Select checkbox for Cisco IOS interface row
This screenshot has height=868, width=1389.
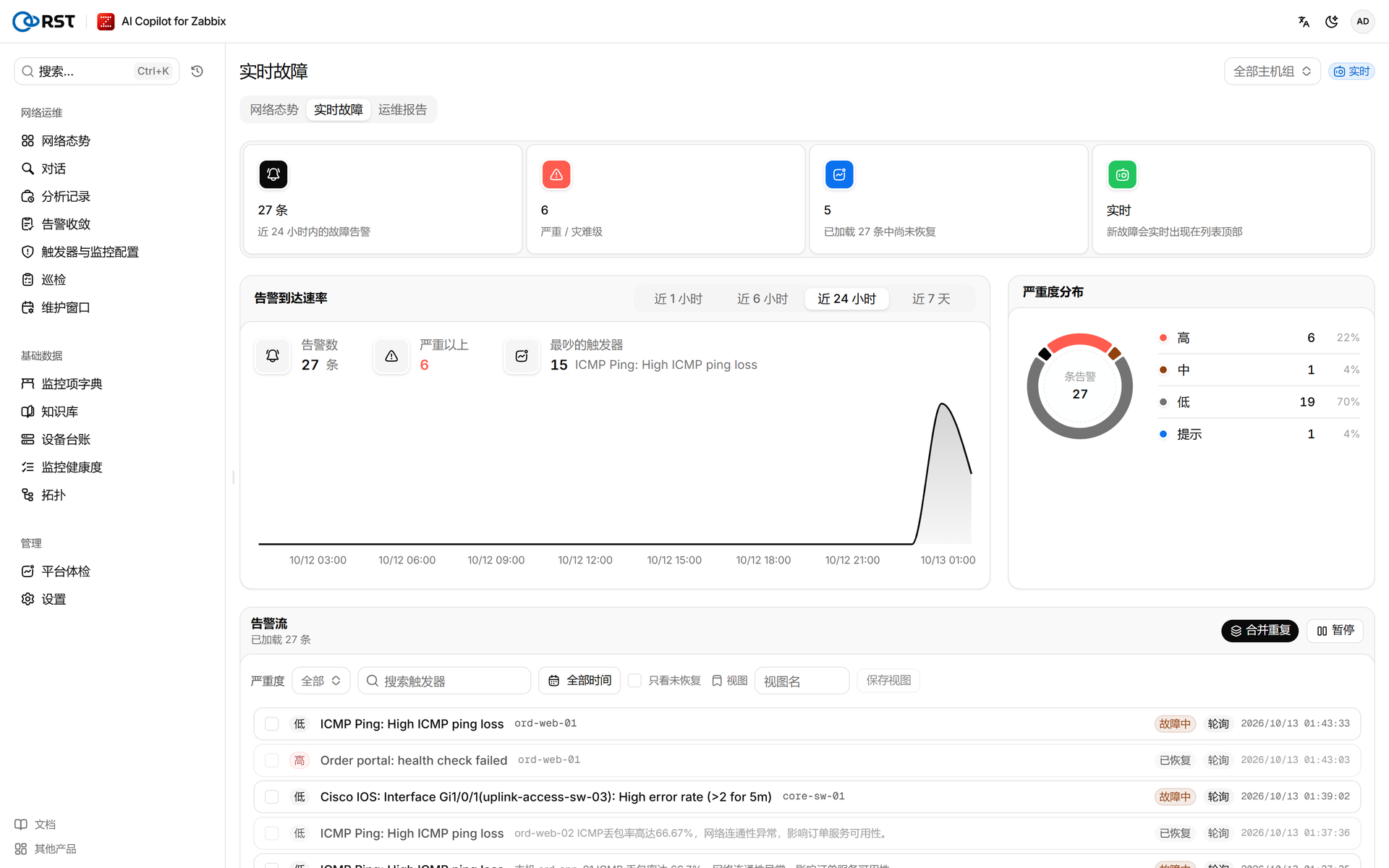272,796
